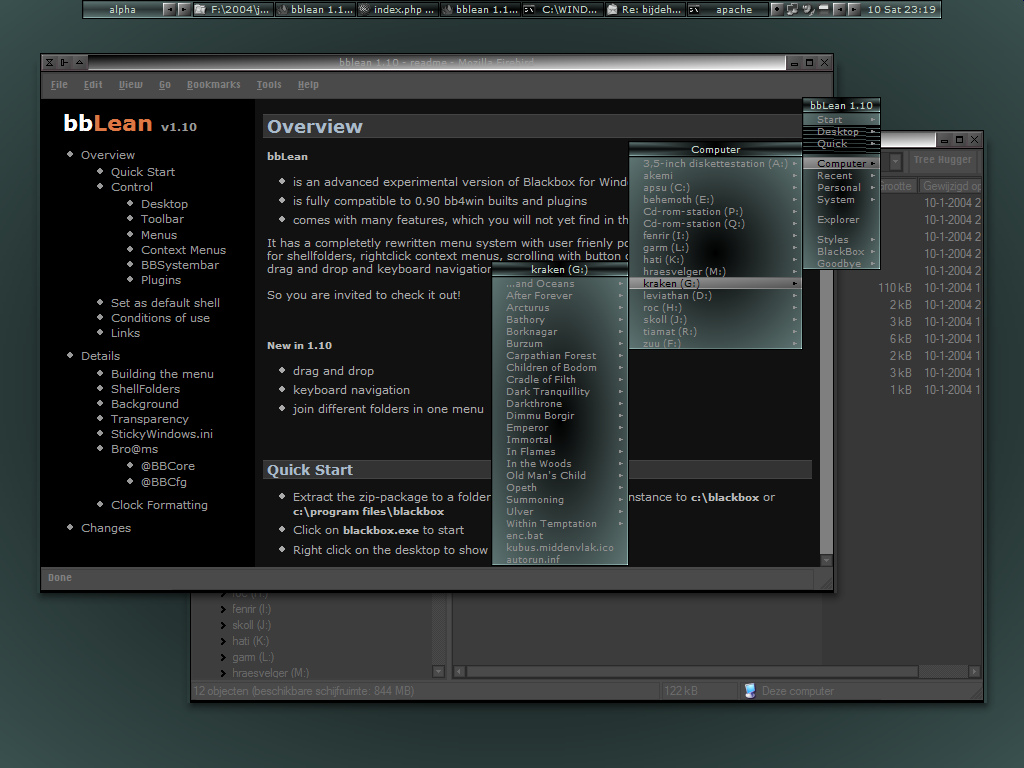The image size is (1024, 768).
Task: Expand the hati (K:) drive in folder tree
Action: [222, 641]
